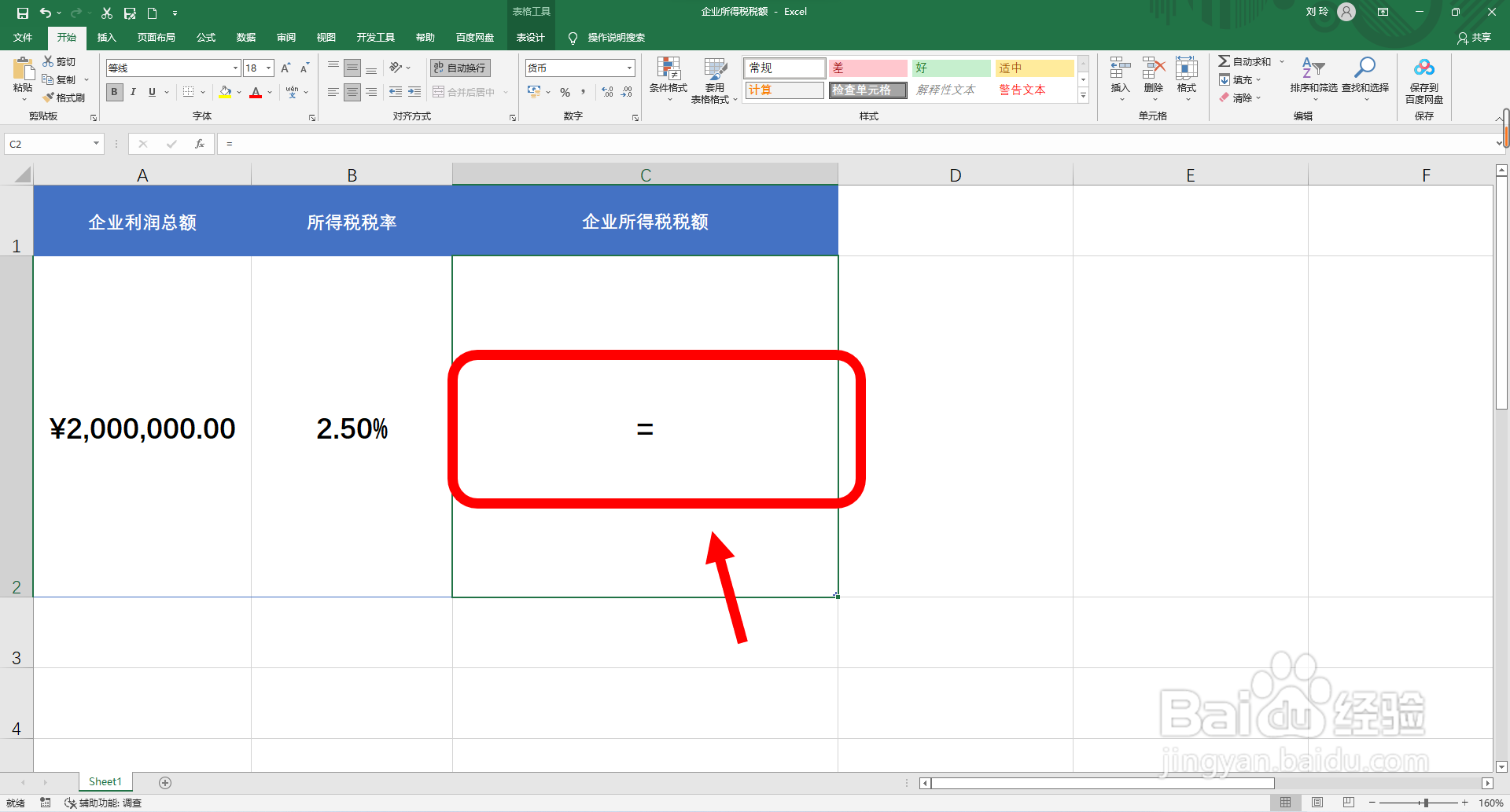
Task: Increase indent in alignment group
Action: click(414, 92)
